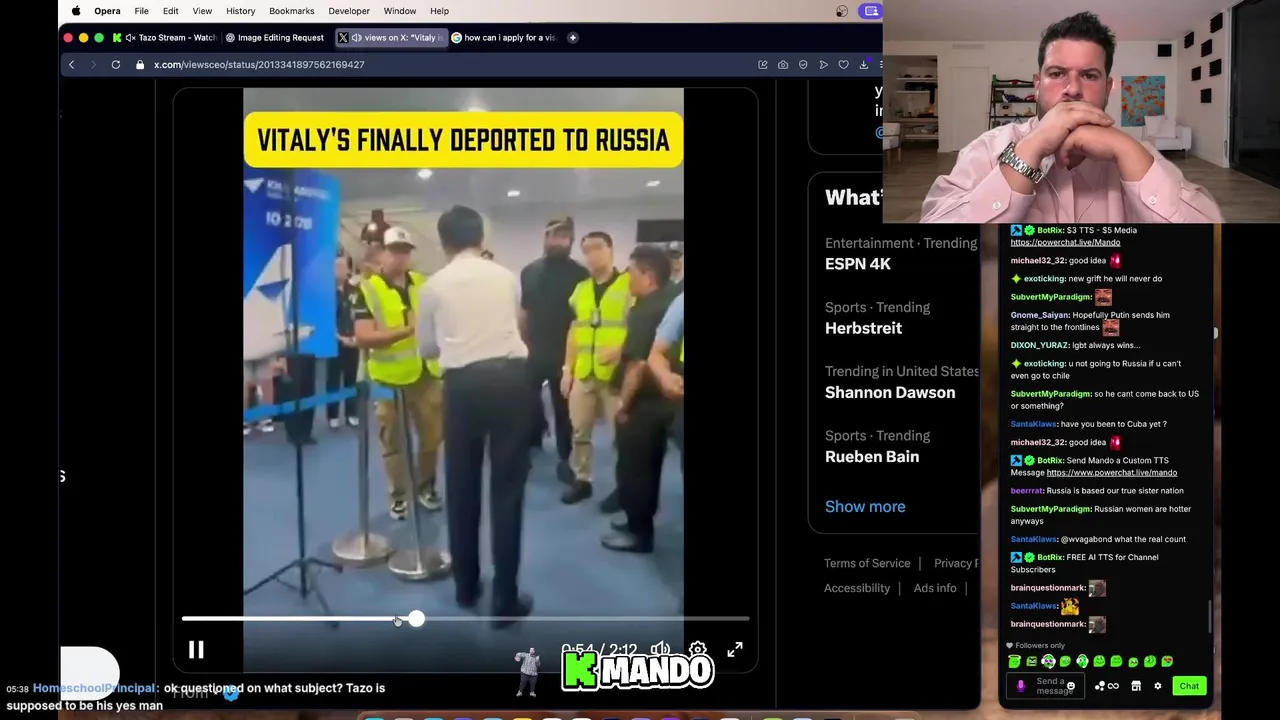Click username DIXON_YURAZ in chat
Image resolution: width=1280 pixels, height=720 pixels.
tap(1040, 345)
